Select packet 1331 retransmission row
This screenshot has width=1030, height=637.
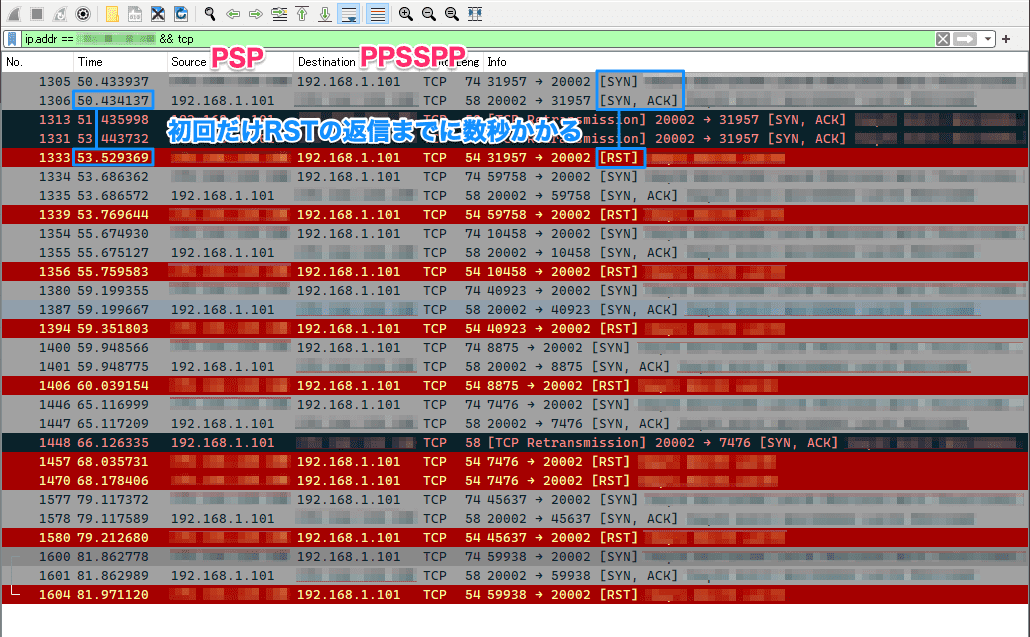pos(515,139)
